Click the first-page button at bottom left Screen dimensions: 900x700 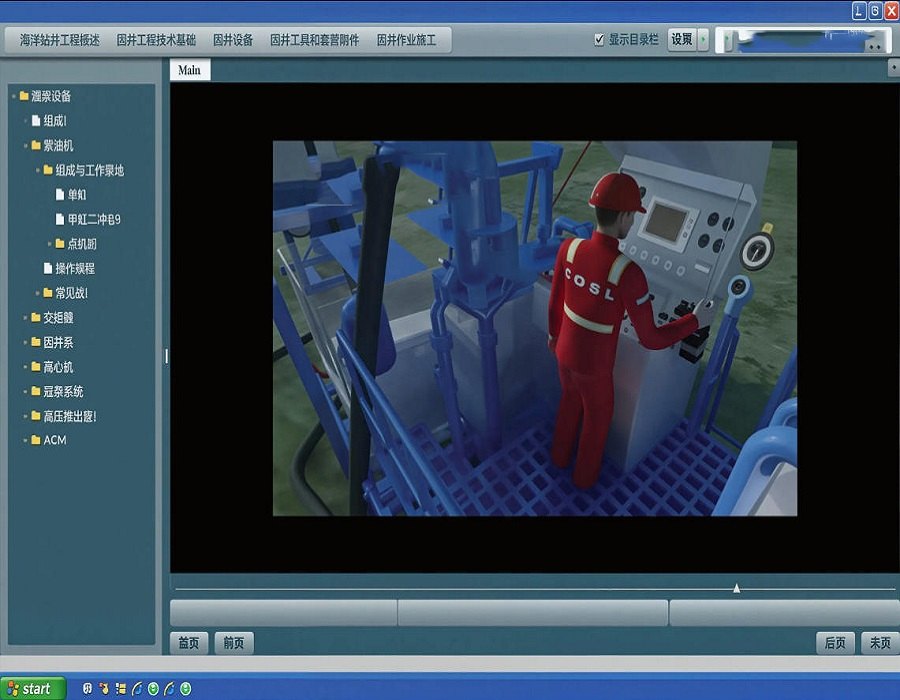point(189,643)
